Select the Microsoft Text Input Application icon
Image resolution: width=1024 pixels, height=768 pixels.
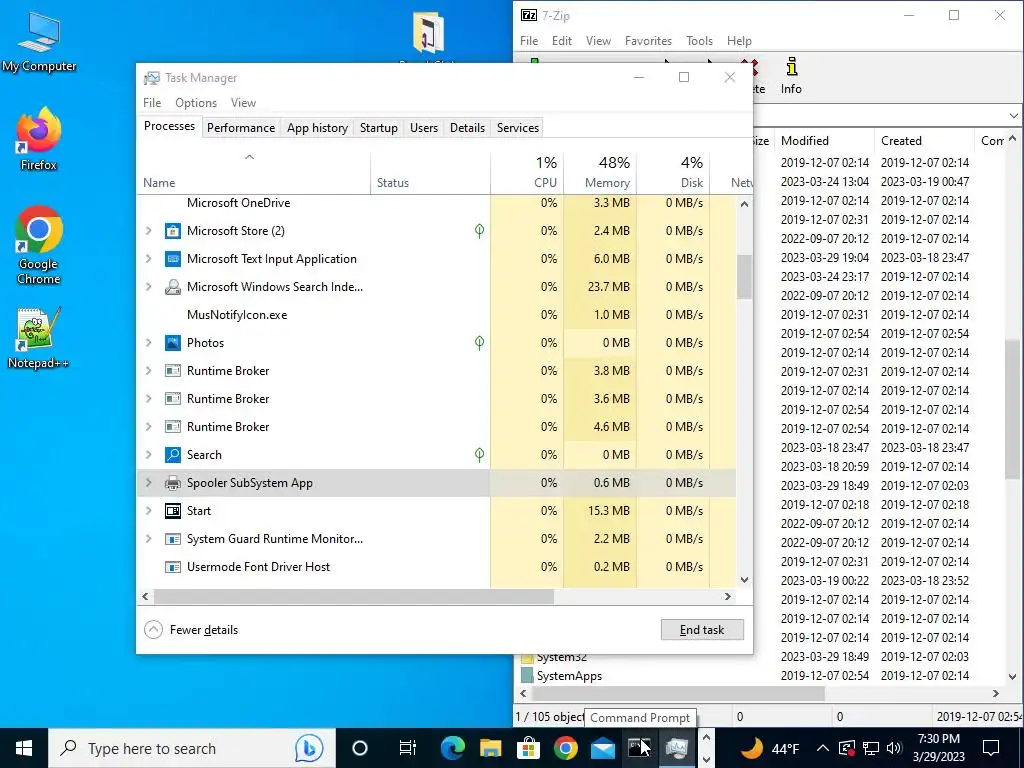172,259
